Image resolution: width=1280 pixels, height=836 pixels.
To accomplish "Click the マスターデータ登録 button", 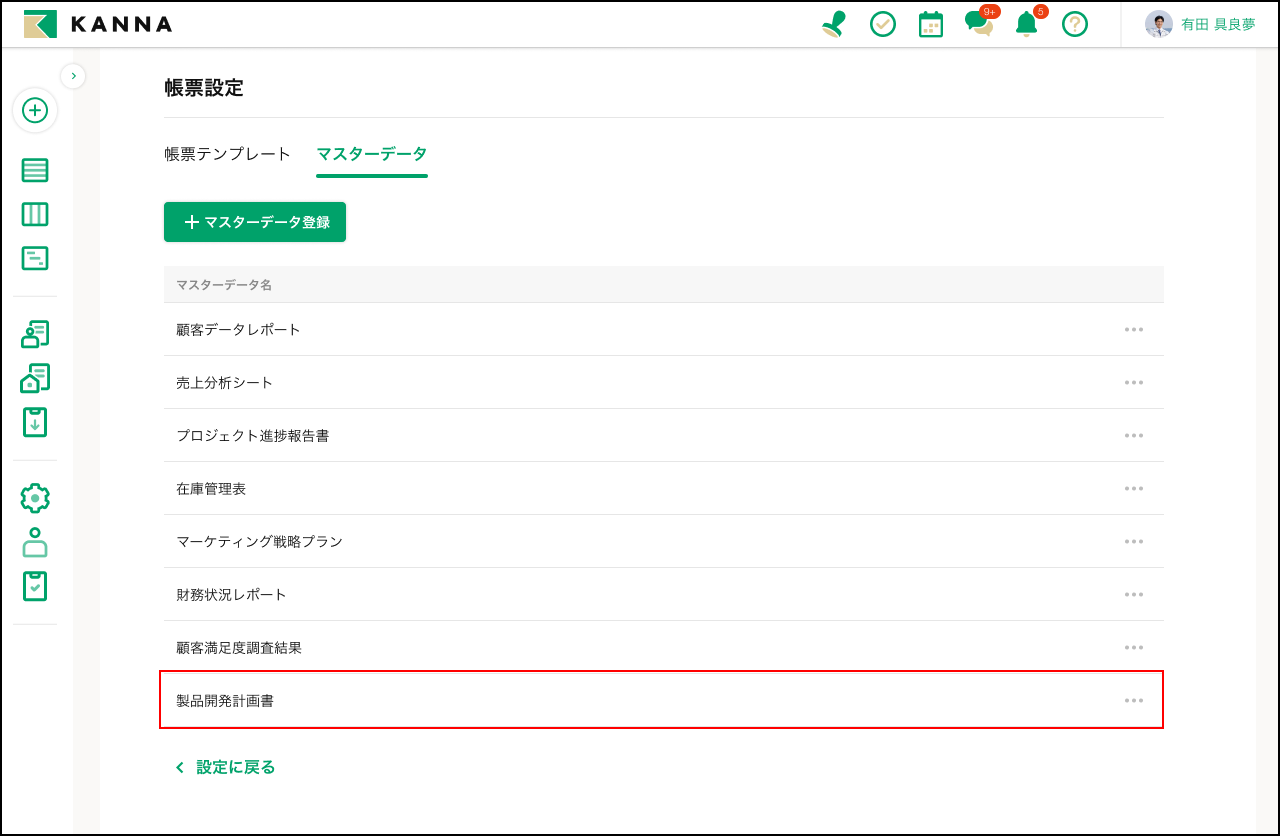I will coord(255,222).
